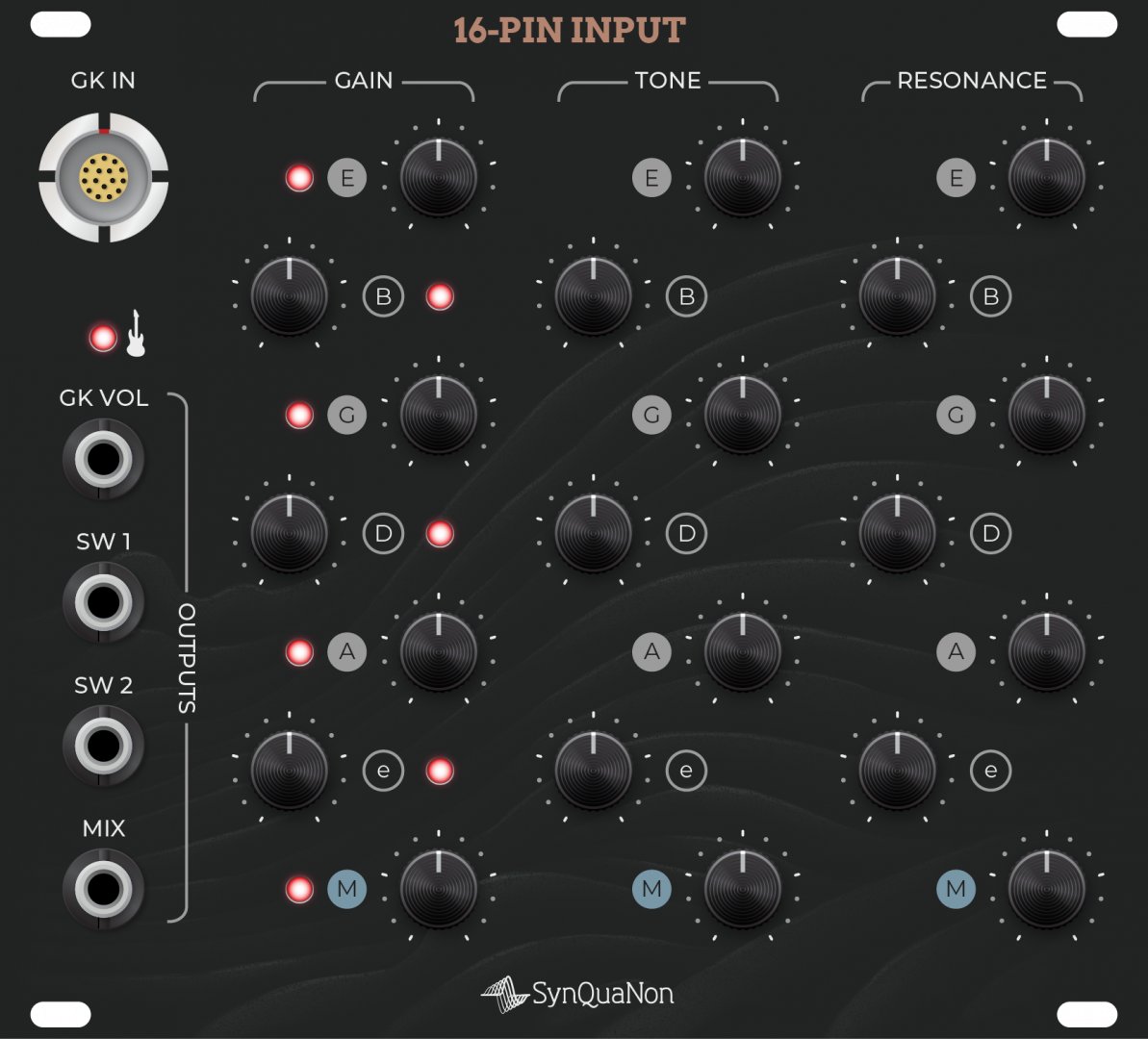This screenshot has height=1039, width=1148.
Task: Click the GAIN knob for the low E string
Action: pos(439,178)
